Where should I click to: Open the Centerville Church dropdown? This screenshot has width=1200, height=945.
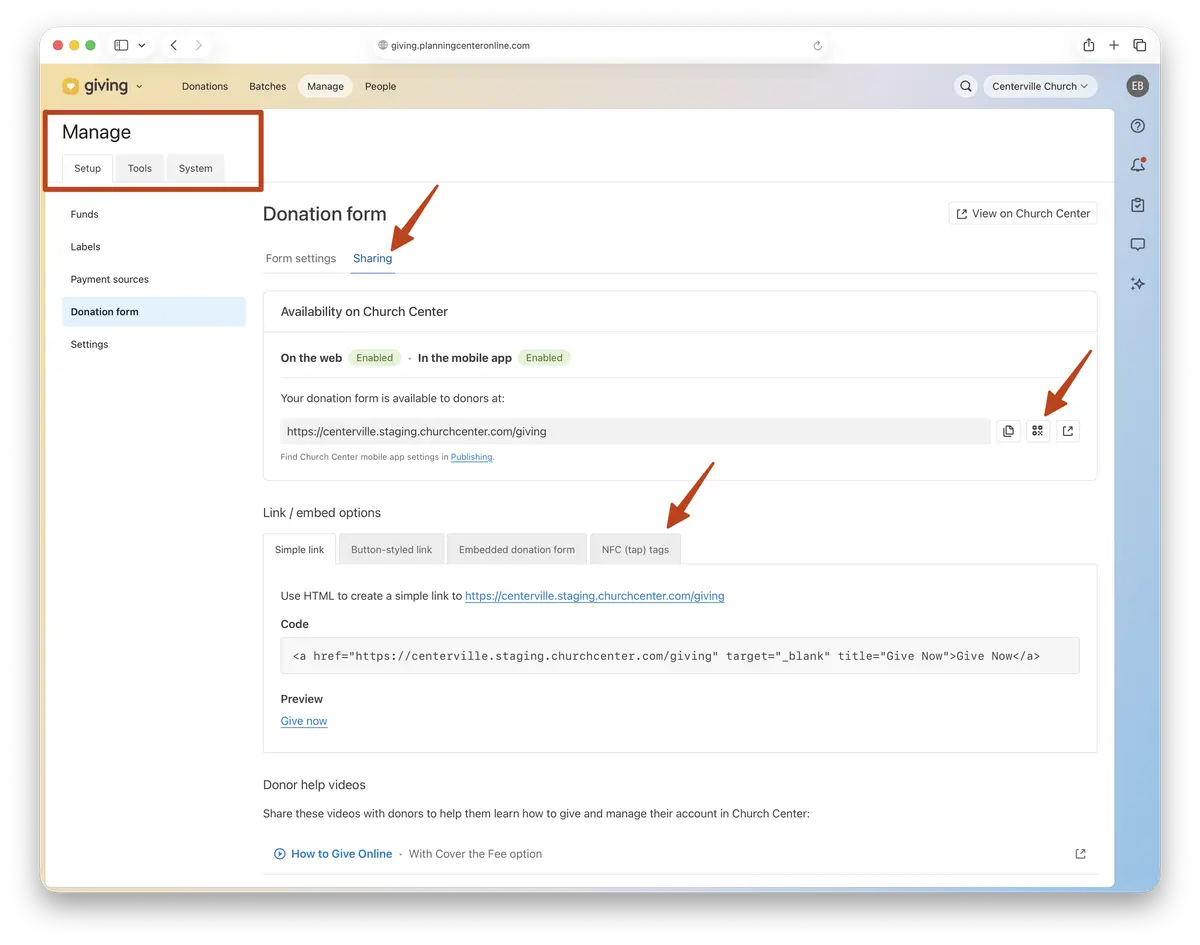click(x=1040, y=86)
